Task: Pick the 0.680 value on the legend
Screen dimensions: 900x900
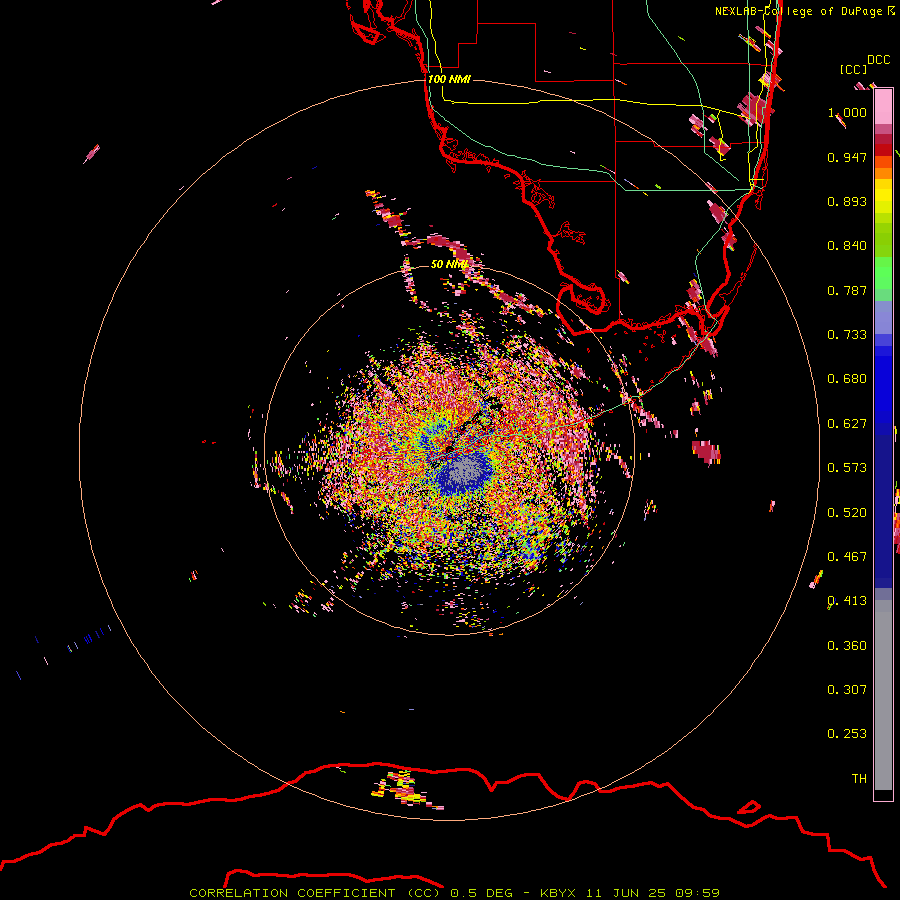Action: [847, 379]
